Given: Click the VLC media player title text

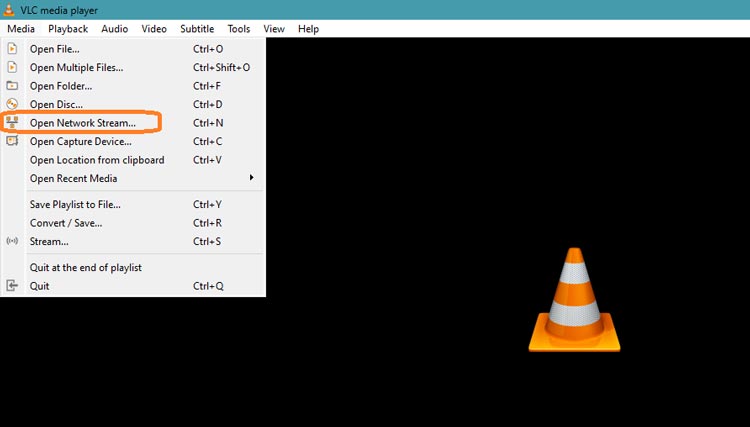Looking at the screenshot, I should (x=59, y=10).
